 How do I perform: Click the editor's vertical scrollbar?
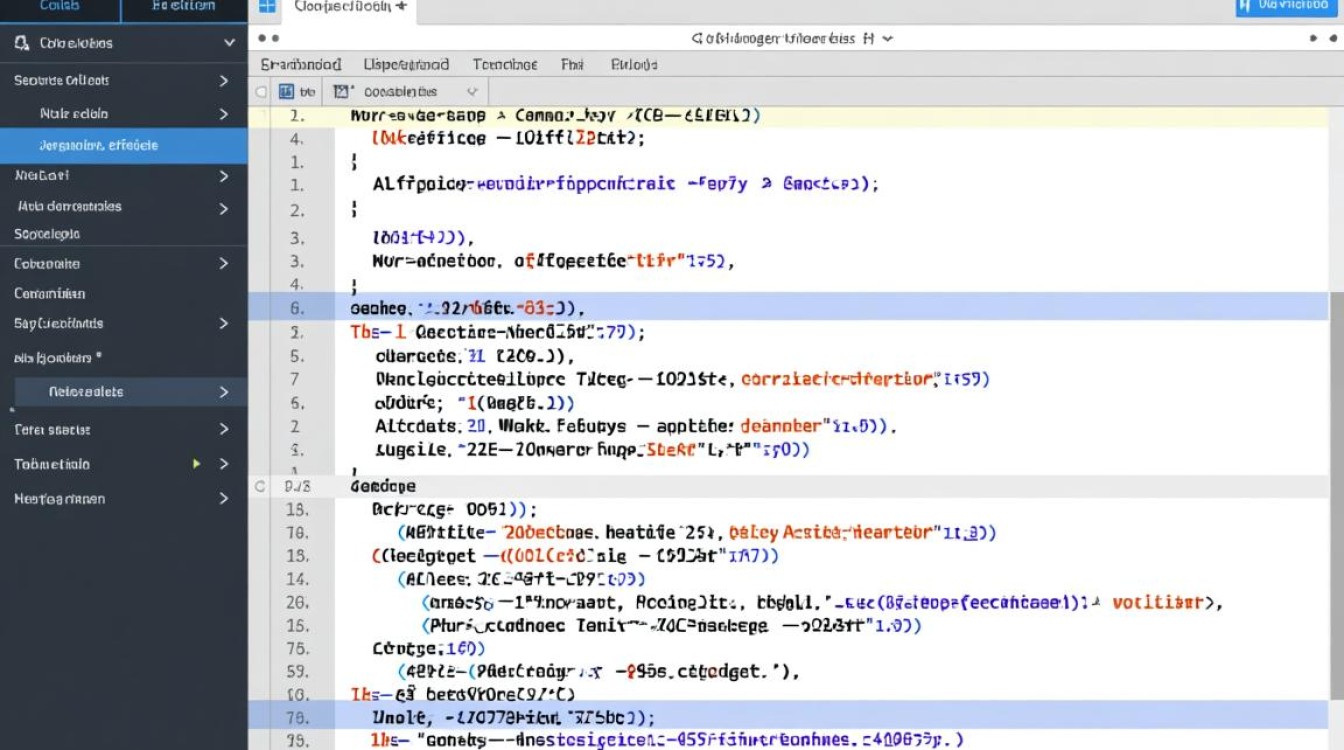coord(1336,400)
